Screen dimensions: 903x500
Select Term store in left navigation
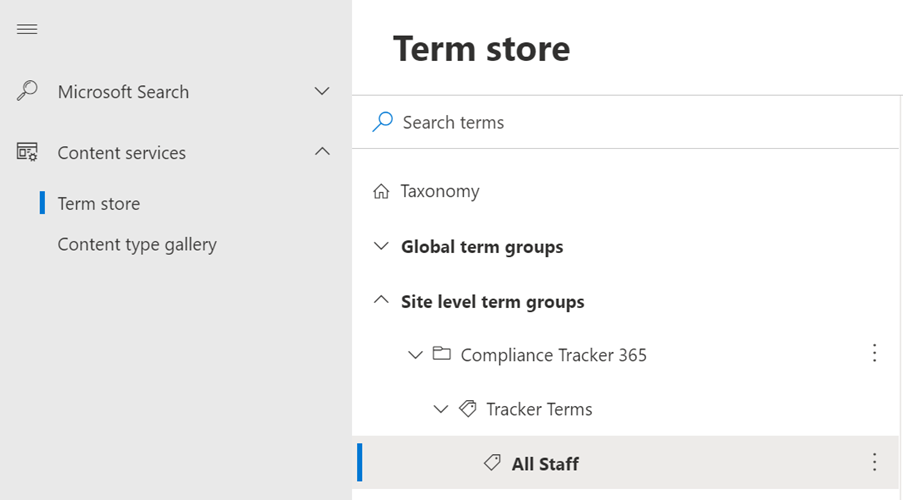tap(99, 203)
